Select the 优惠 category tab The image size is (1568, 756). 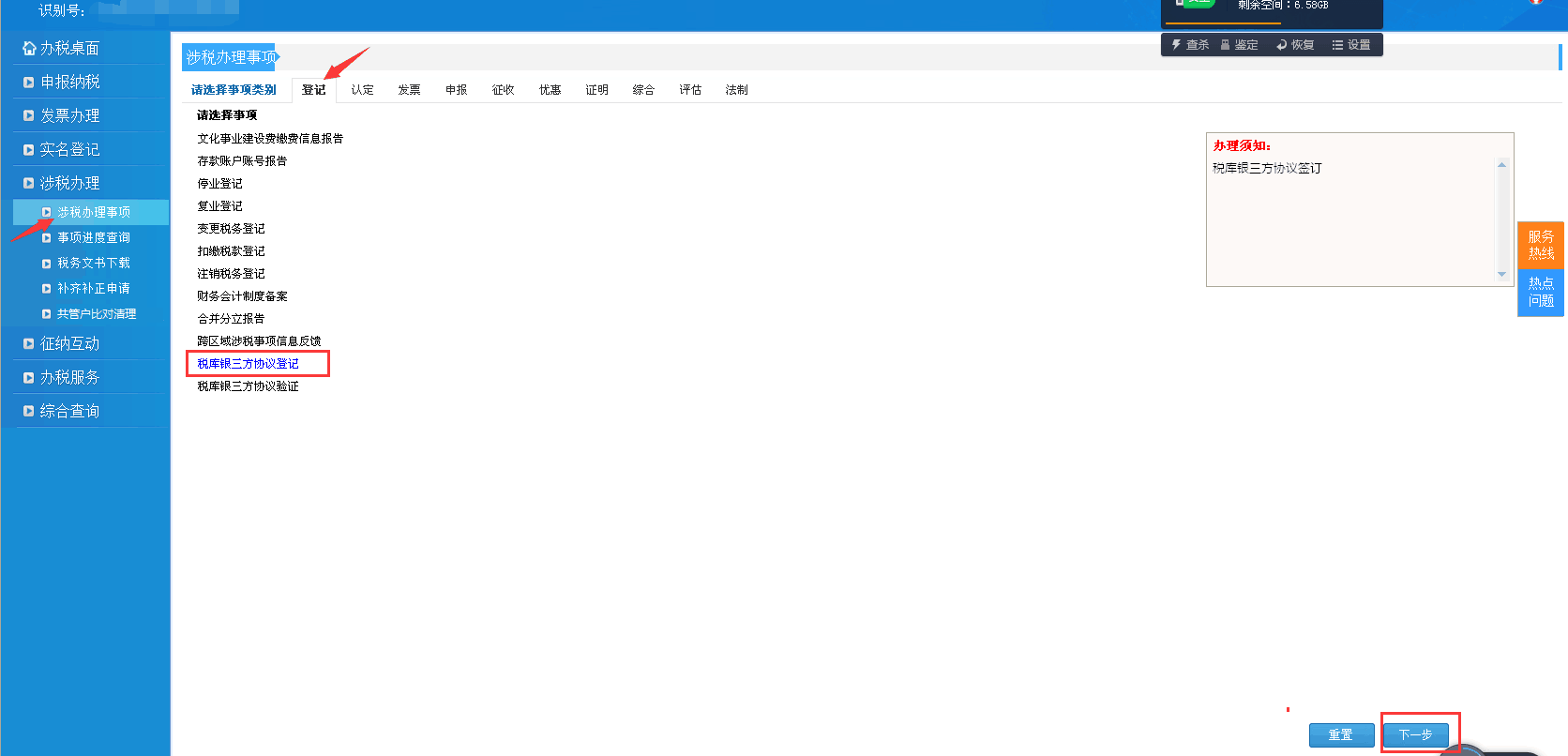(550, 90)
